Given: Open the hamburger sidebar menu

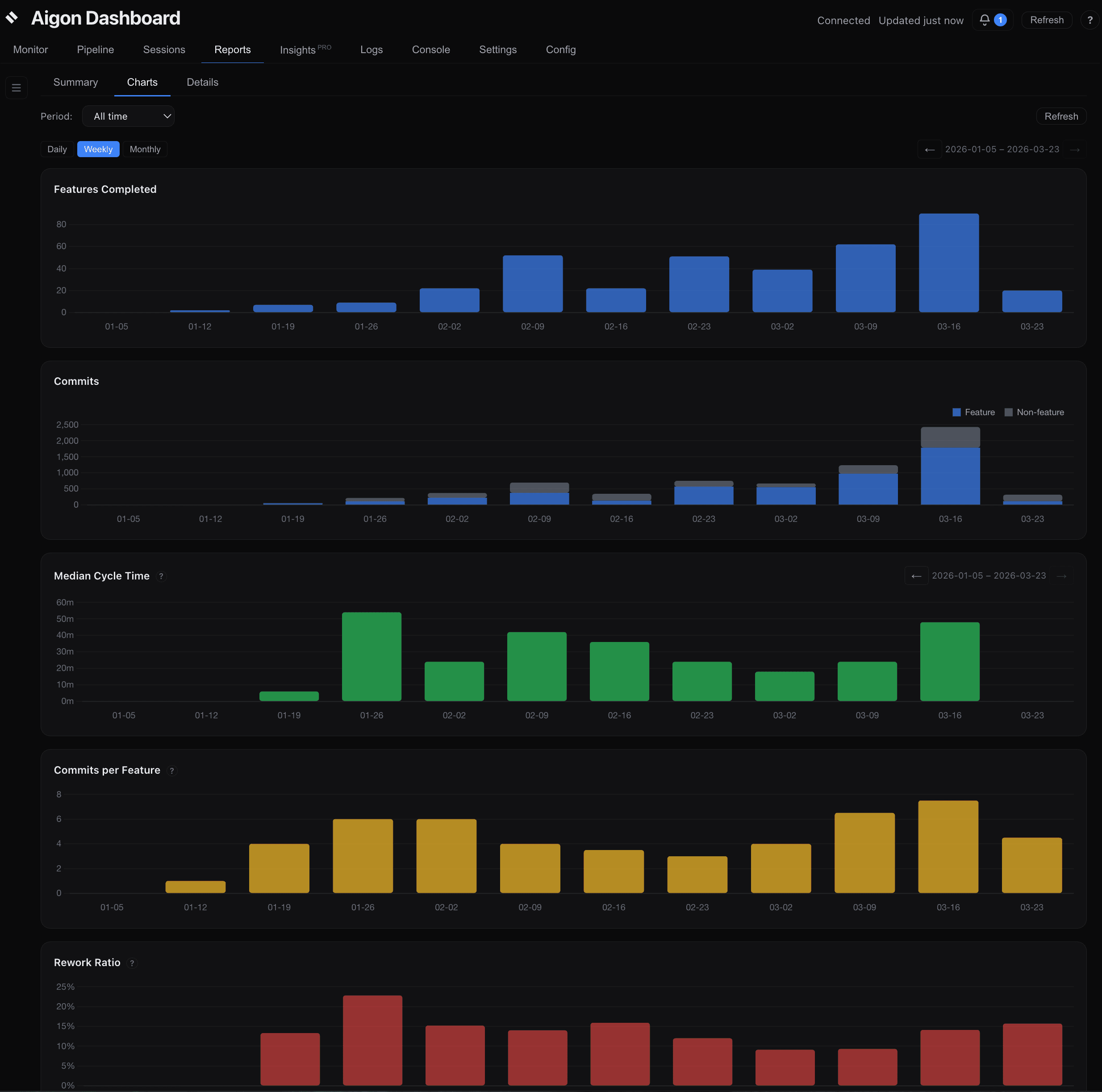Looking at the screenshot, I should tap(17, 87).
